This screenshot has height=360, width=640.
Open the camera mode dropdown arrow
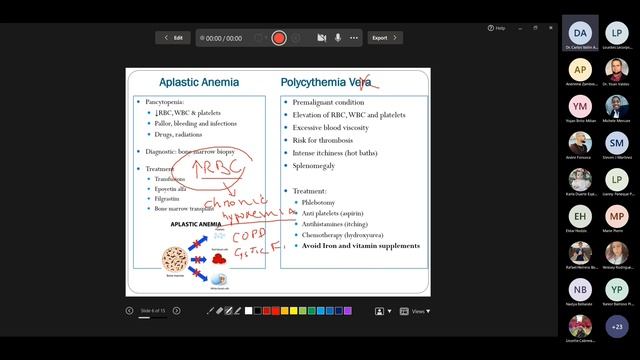[389, 311]
